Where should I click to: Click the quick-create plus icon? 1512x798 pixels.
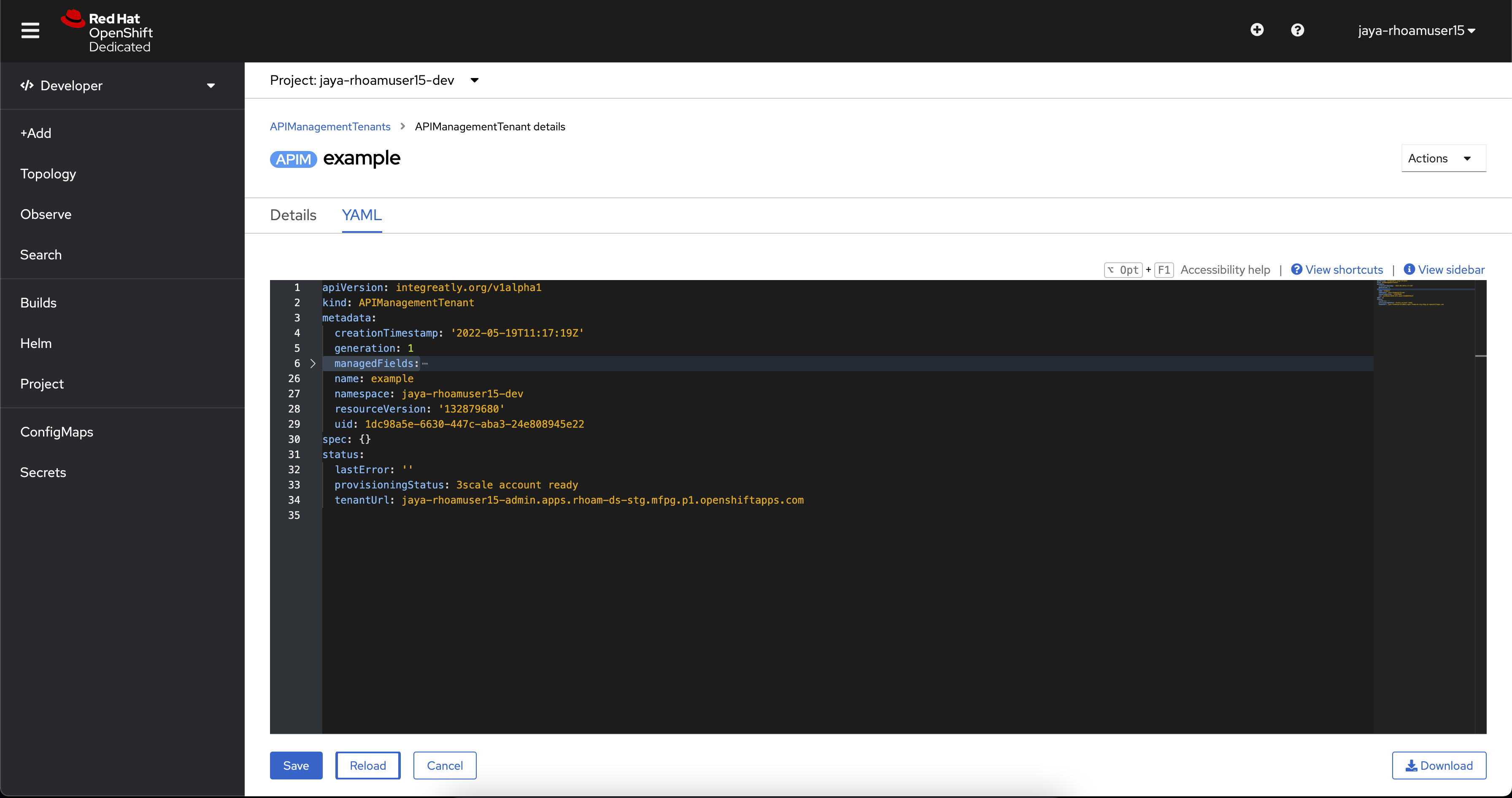[x=1257, y=30]
